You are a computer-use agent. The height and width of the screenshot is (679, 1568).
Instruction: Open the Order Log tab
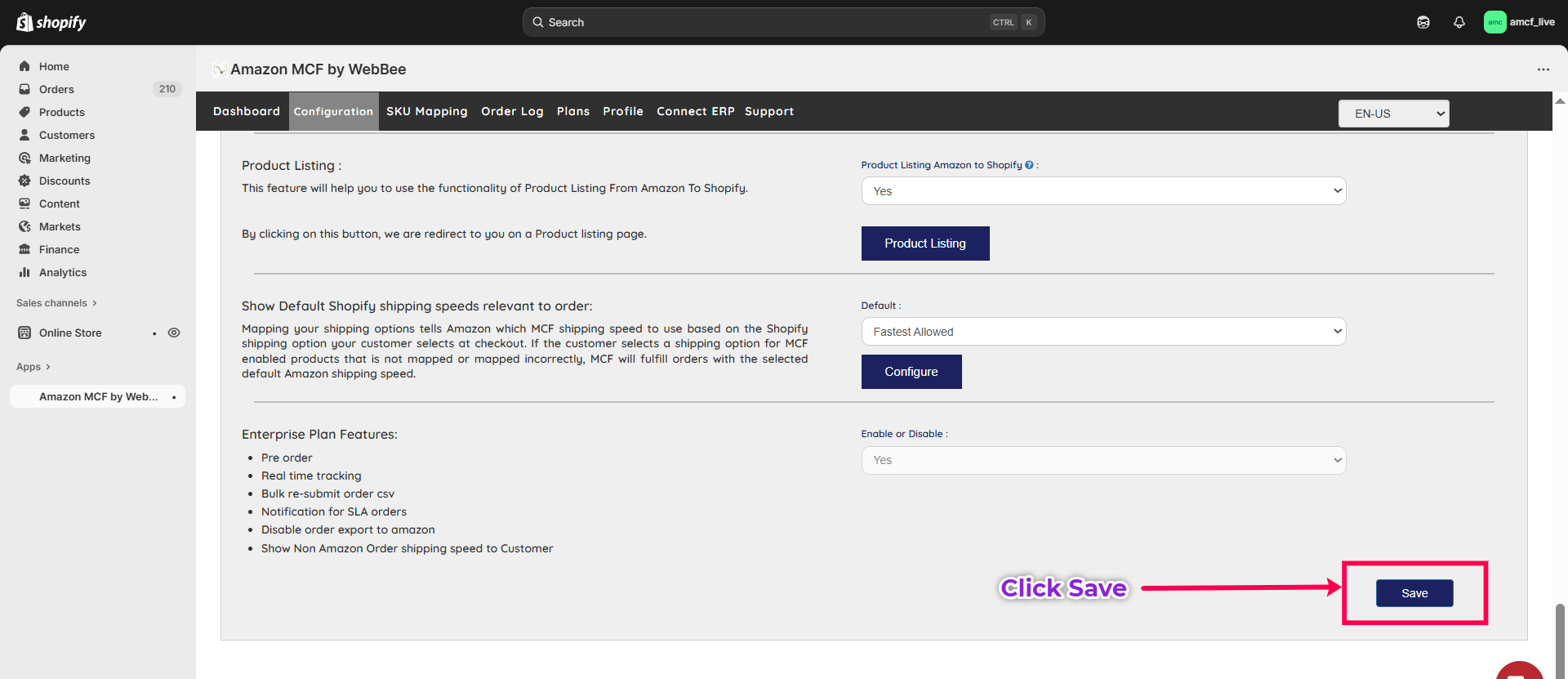point(512,111)
